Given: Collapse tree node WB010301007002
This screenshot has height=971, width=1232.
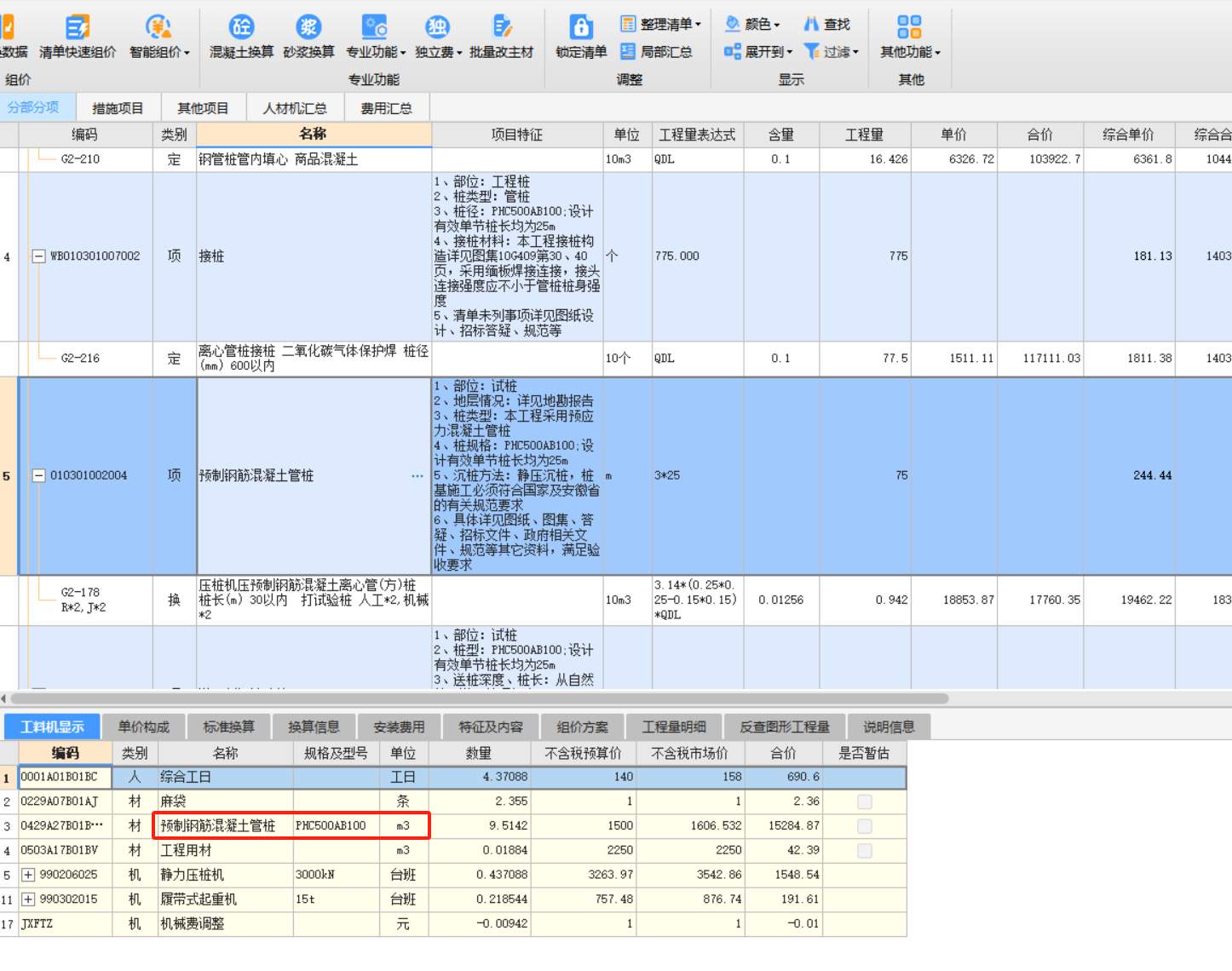Looking at the screenshot, I should (38, 256).
